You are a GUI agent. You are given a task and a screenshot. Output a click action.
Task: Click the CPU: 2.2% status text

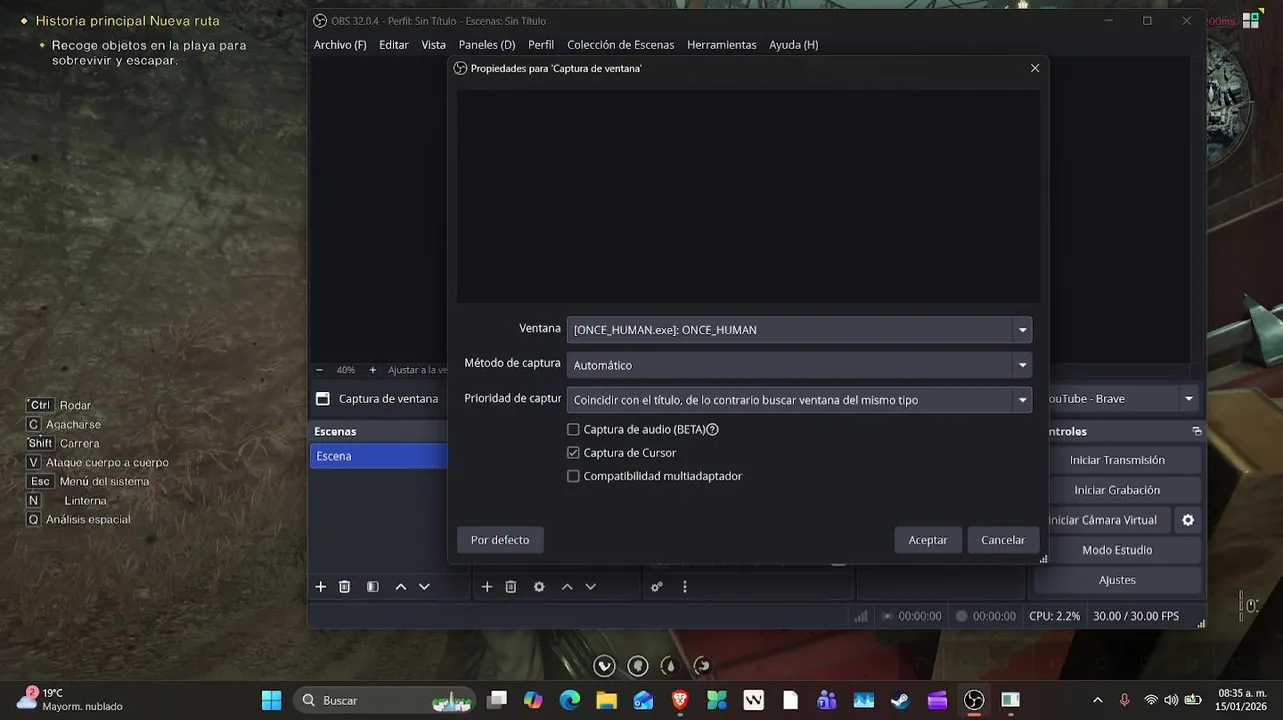point(1054,617)
